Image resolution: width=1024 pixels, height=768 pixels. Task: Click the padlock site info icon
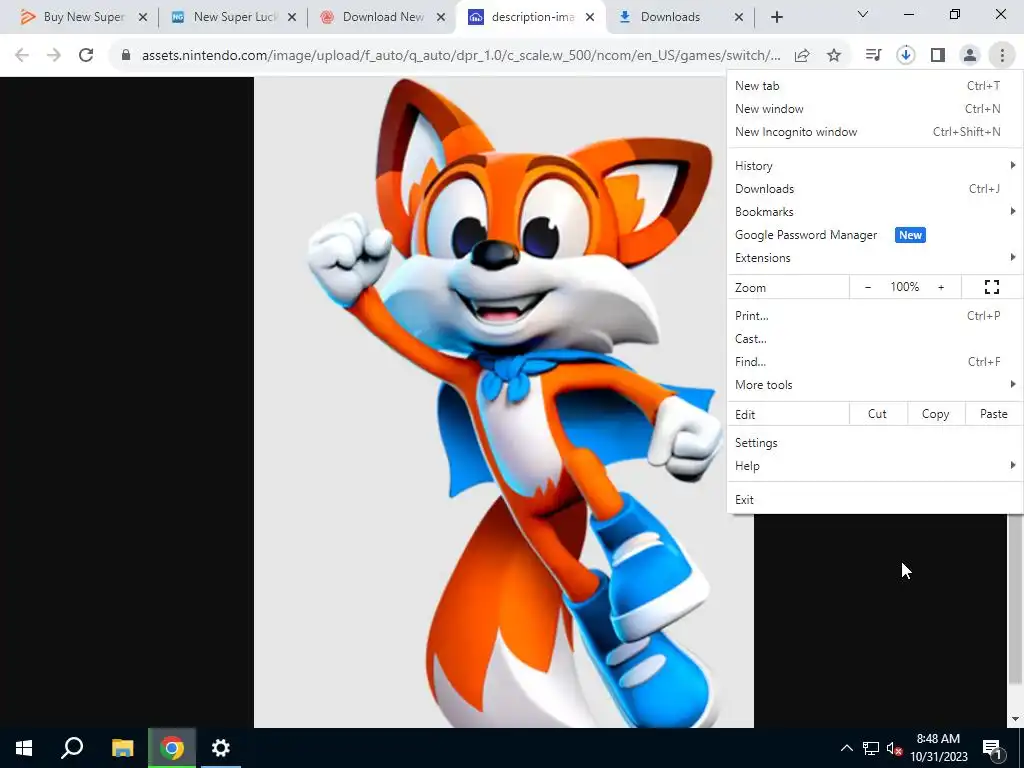tap(126, 56)
